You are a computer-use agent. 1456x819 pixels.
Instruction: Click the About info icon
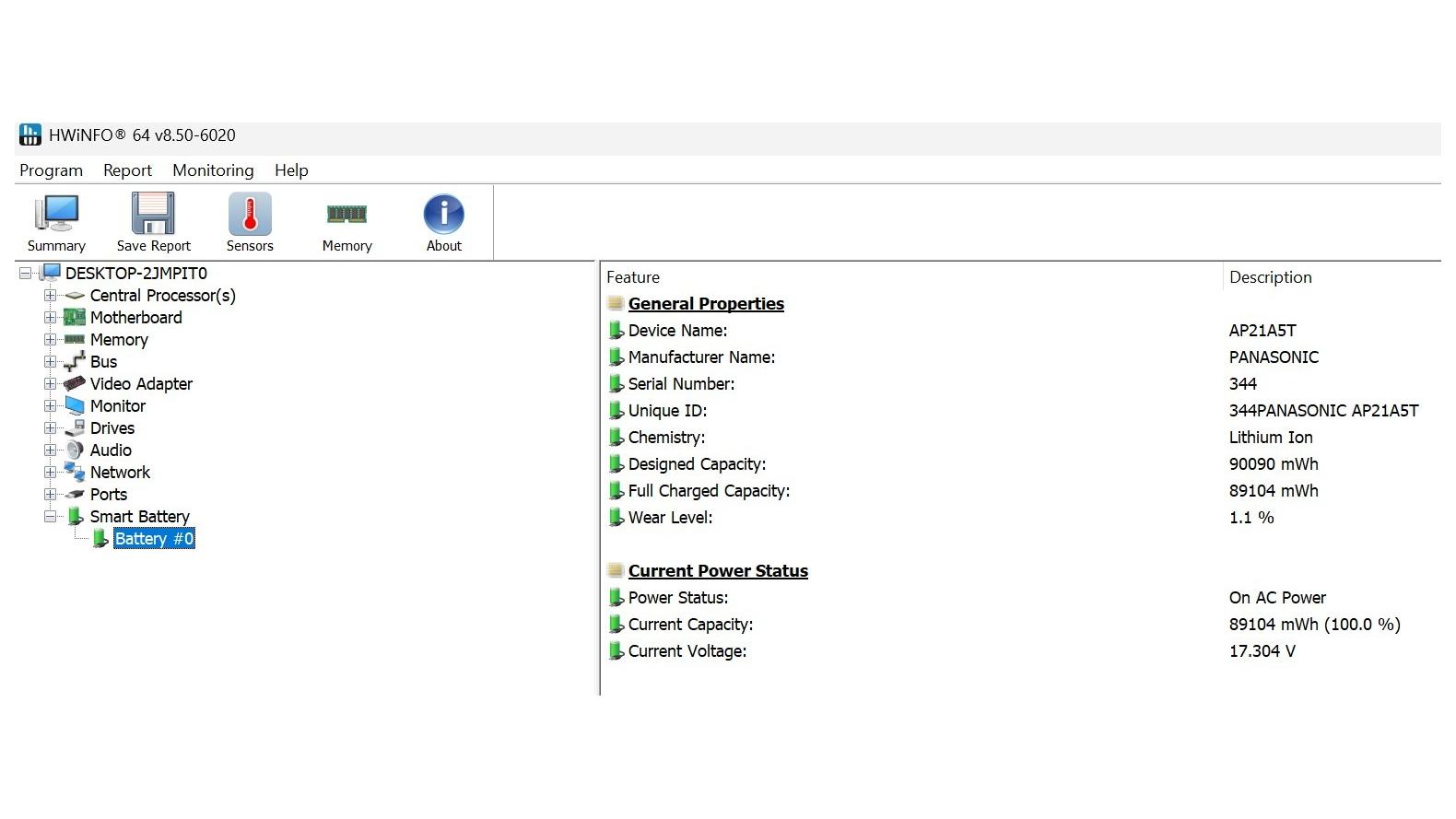443,214
